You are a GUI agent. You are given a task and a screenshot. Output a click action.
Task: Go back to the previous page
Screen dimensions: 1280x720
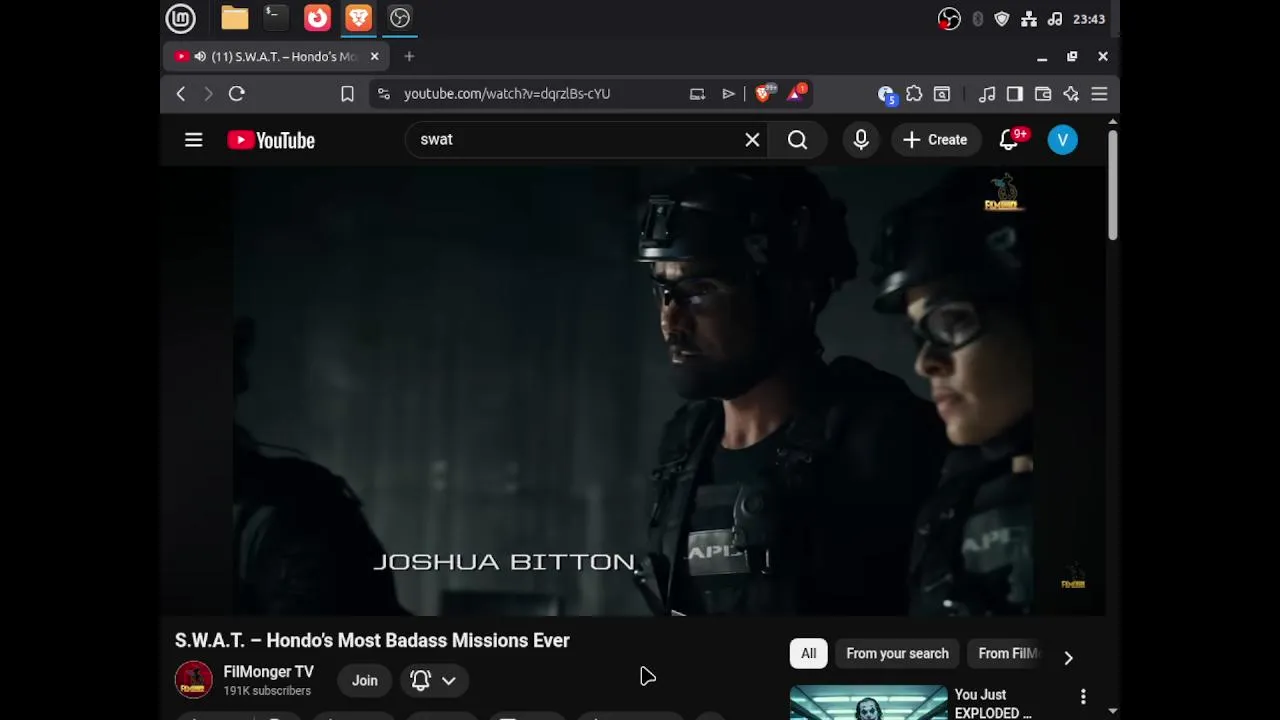pos(181,94)
